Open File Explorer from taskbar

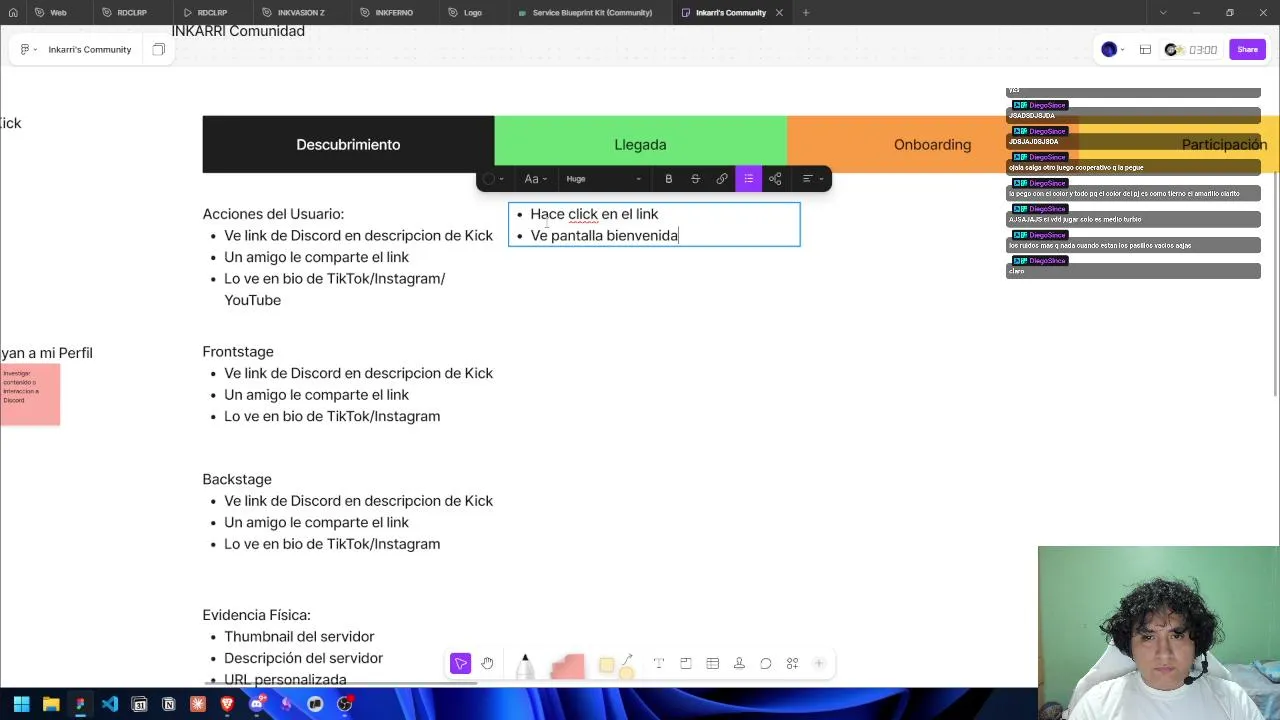tap(51, 704)
